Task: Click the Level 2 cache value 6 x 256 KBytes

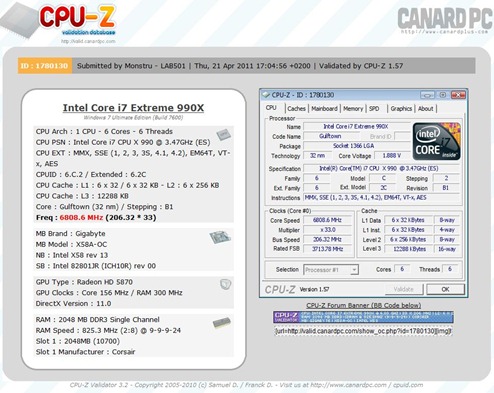Action: click(x=408, y=240)
